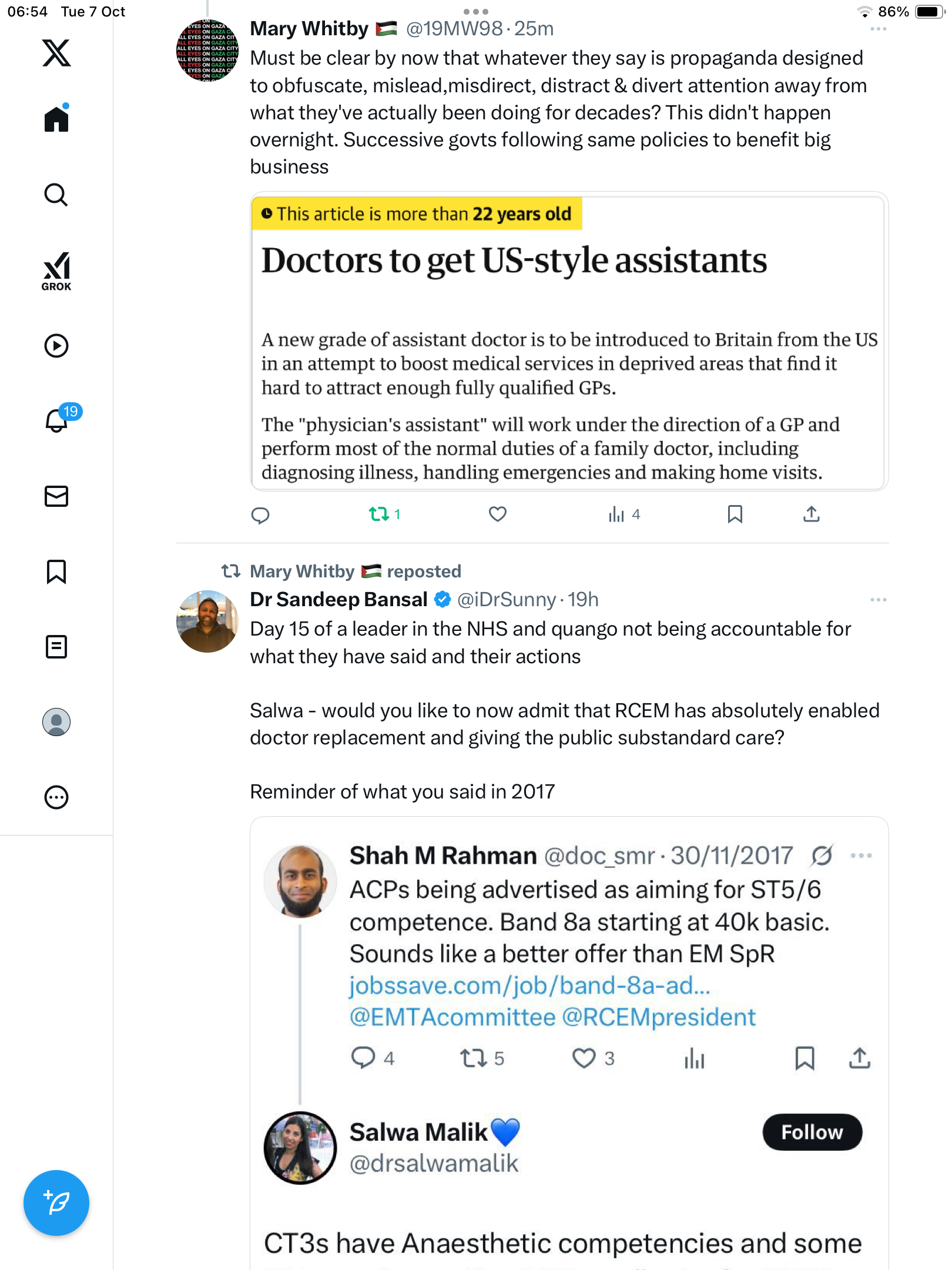This screenshot has height=1270, width=952.
Task: Open the jobssave.com job link
Action: (529, 986)
